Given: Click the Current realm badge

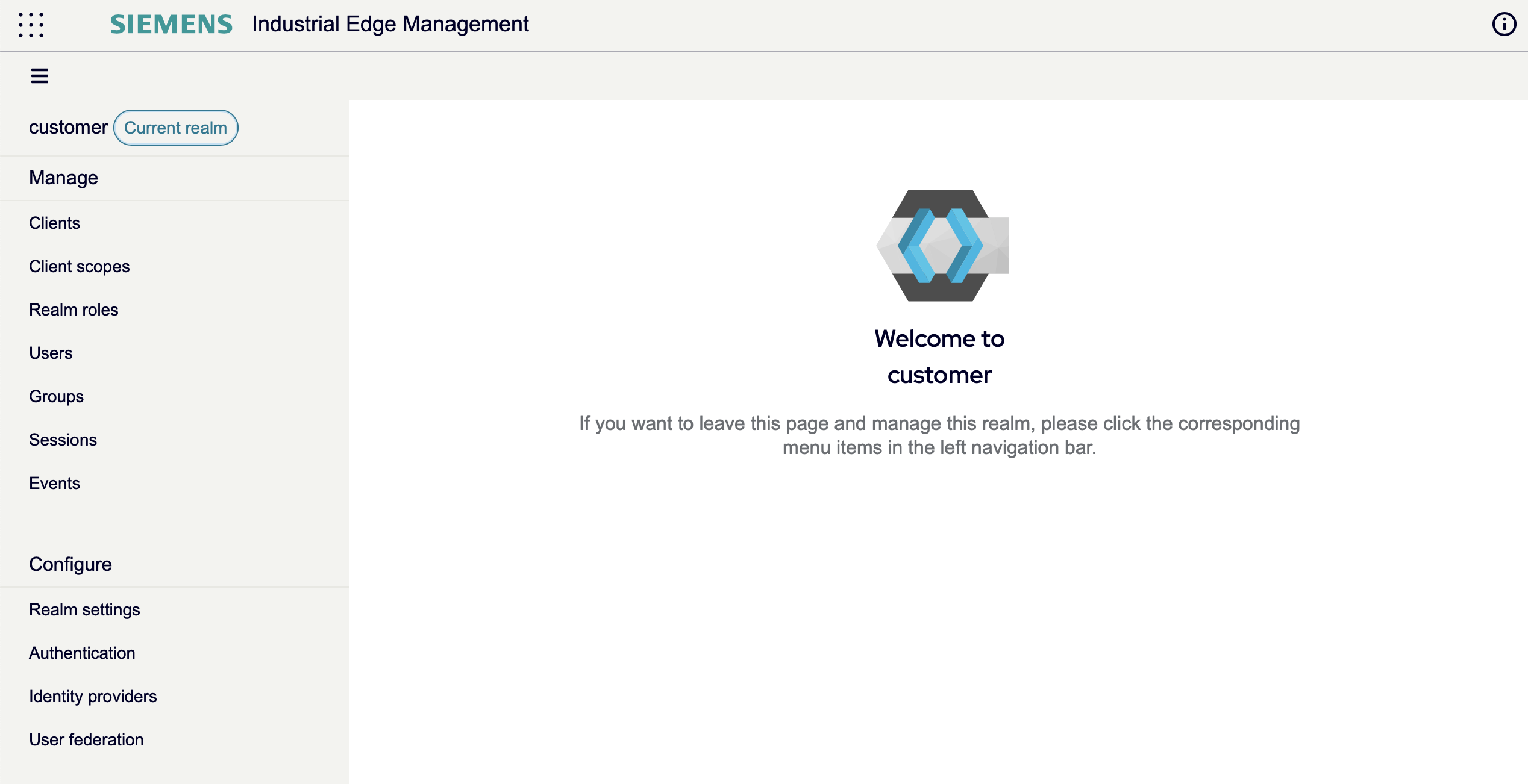Looking at the screenshot, I should (175, 128).
